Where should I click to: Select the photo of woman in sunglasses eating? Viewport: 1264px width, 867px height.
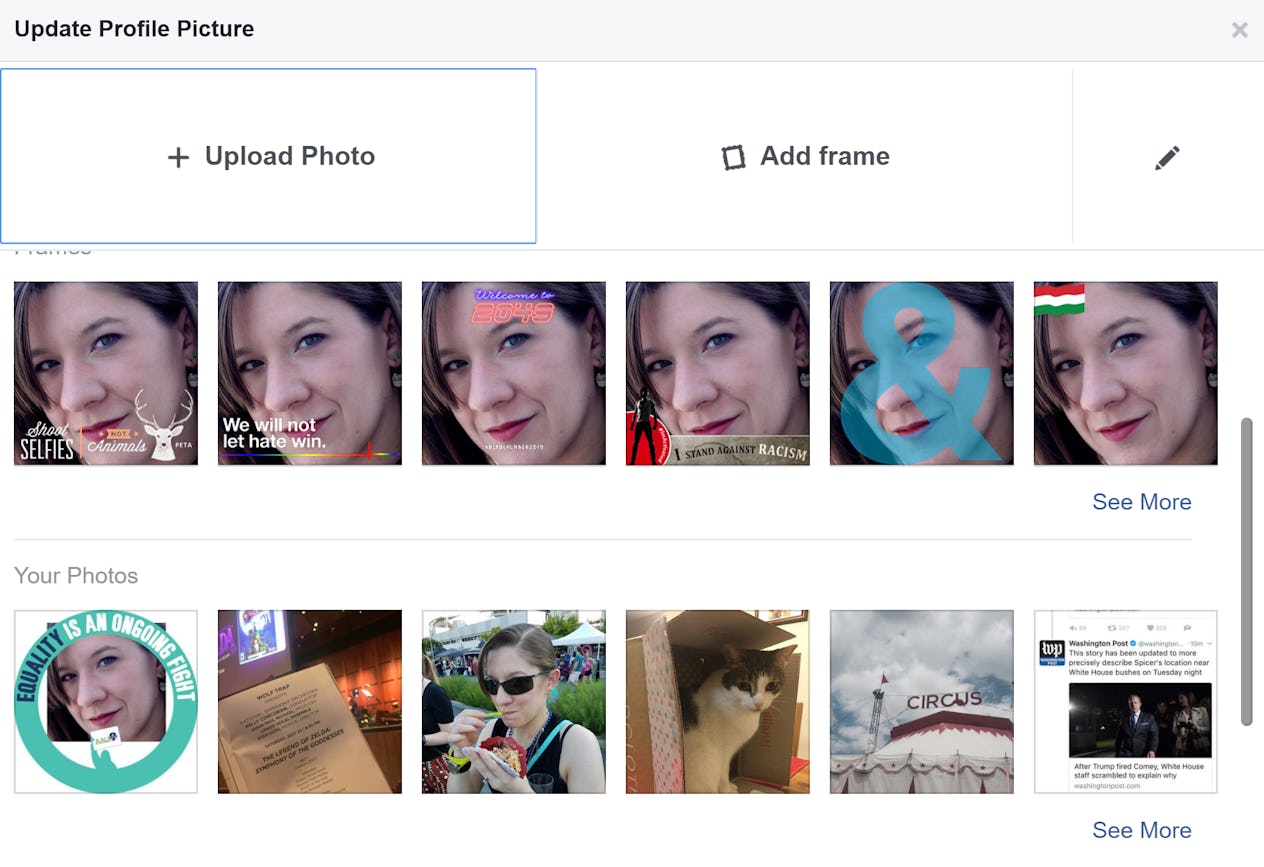click(x=513, y=701)
